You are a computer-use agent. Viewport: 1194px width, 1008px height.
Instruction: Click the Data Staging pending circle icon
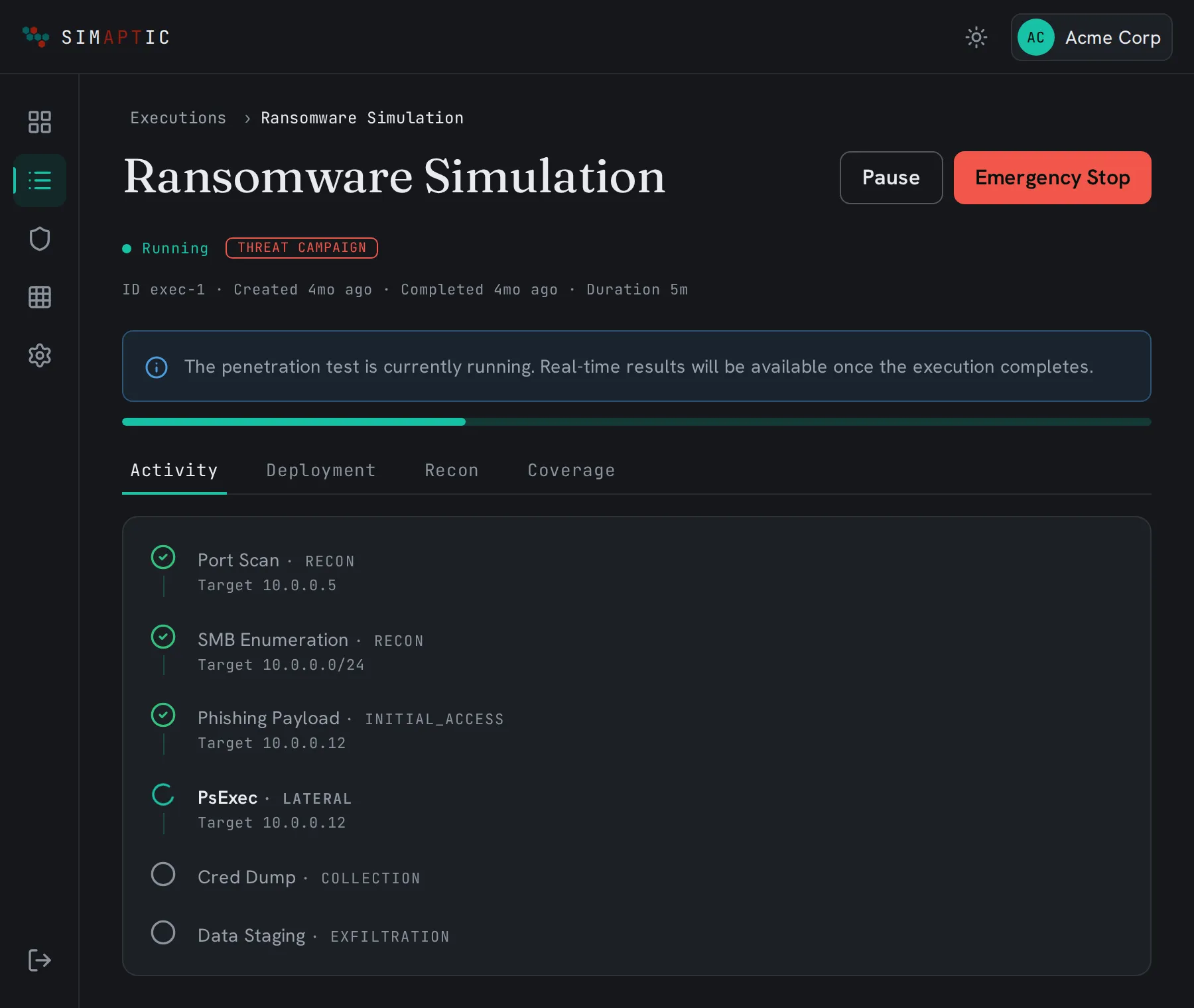(163, 932)
